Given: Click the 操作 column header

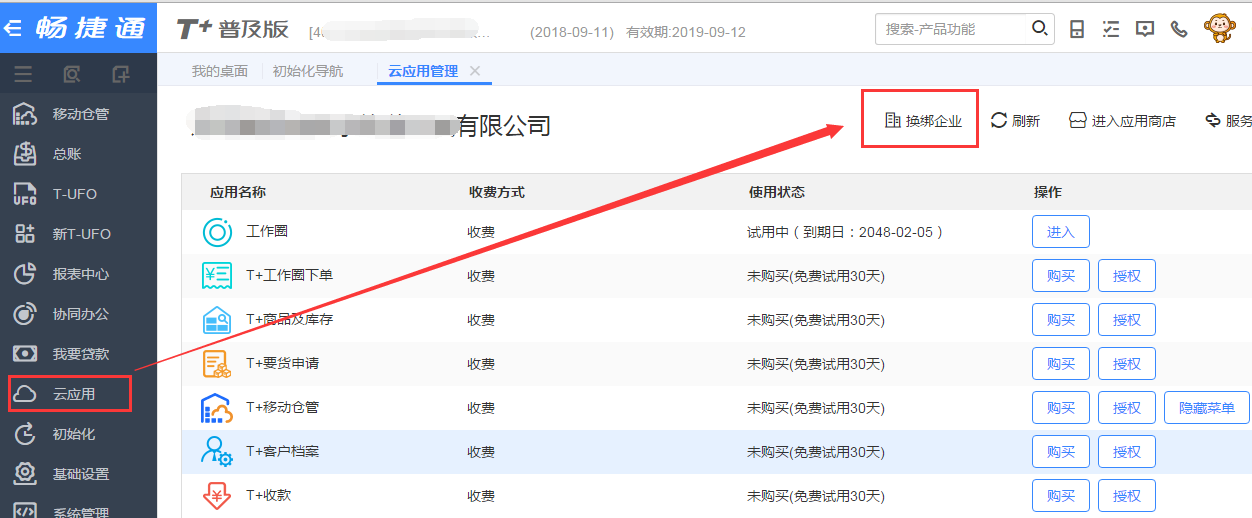Looking at the screenshot, I should [x=1048, y=192].
